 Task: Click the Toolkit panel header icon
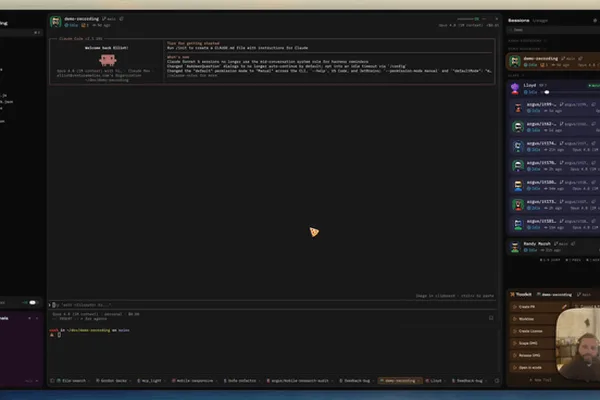coord(512,294)
